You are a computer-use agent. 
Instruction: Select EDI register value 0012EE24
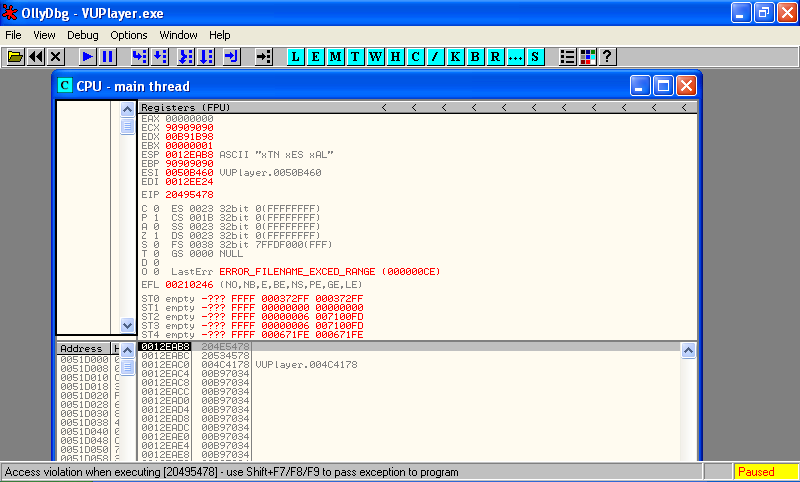click(x=189, y=182)
